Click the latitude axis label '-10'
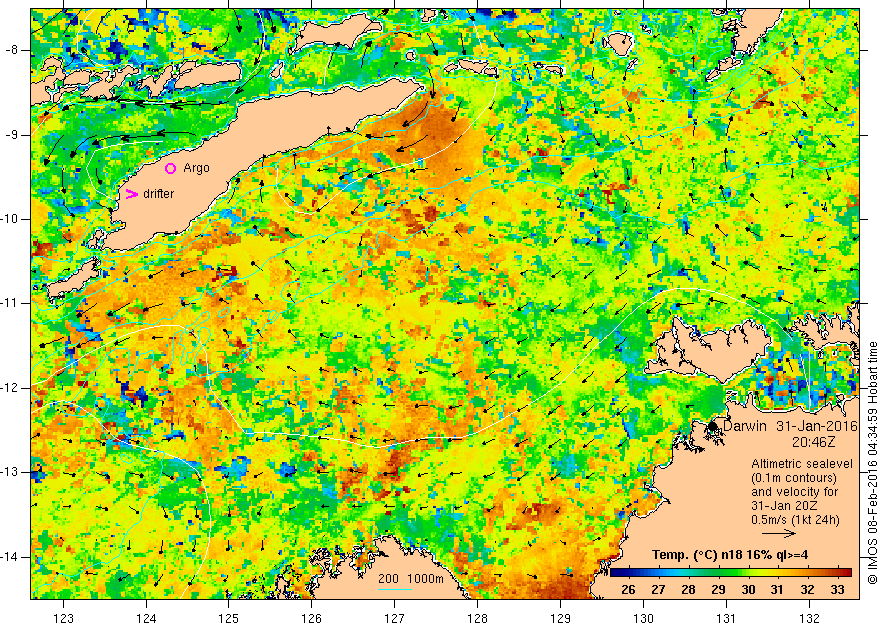This screenshot has width=880, height=630. point(9,219)
